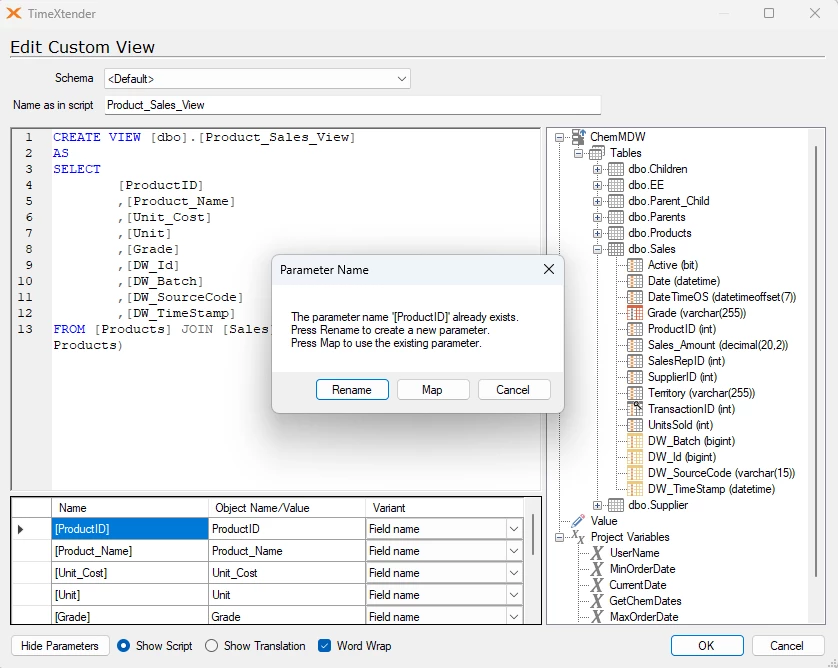Click the Name column header
This screenshot has height=668, width=838.
130,508
